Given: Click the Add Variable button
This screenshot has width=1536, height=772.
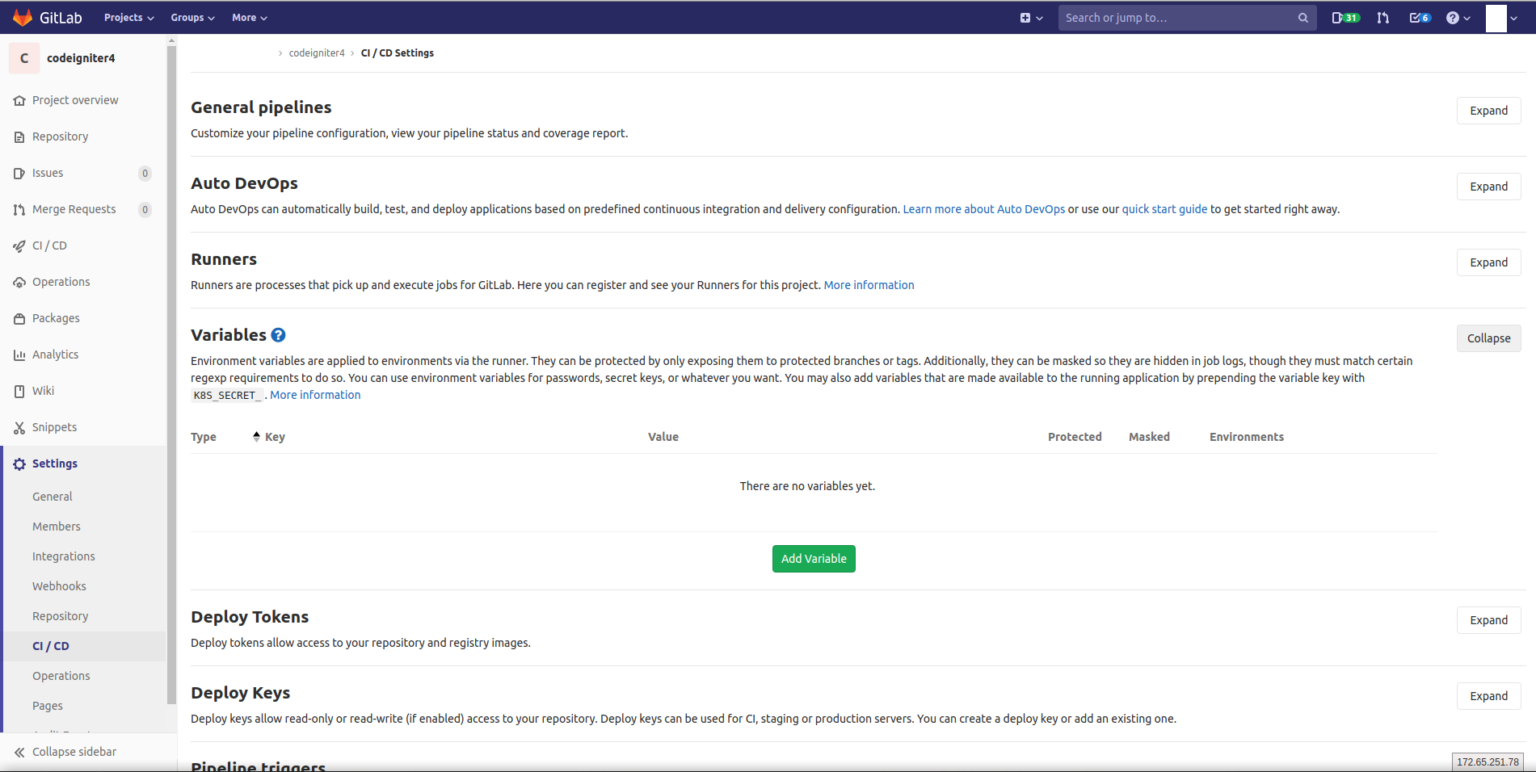Looking at the screenshot, I should [x=813, y=558].
